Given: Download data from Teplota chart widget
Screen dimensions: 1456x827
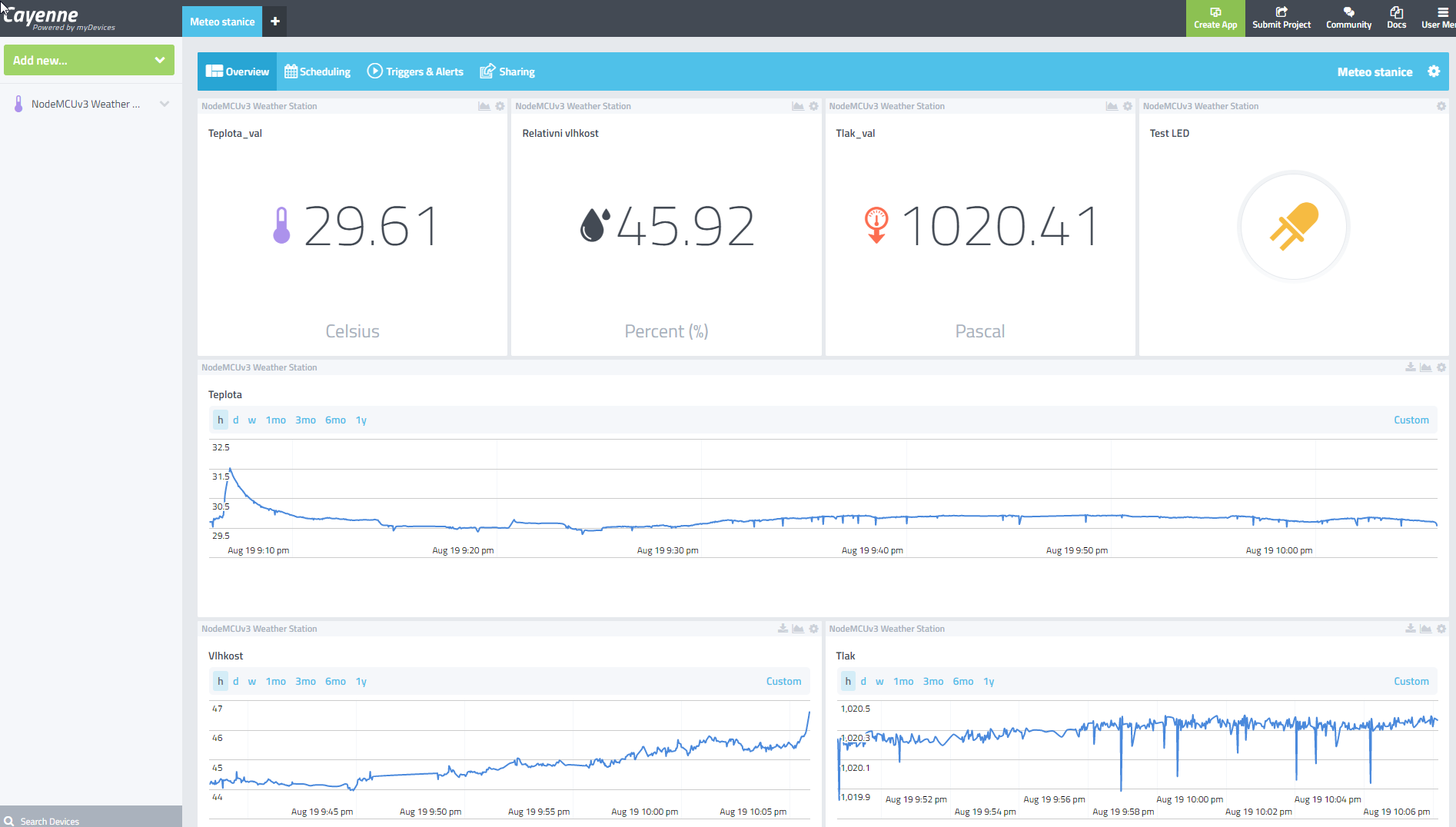Looking at the screenshot, I should [1411, 367].
